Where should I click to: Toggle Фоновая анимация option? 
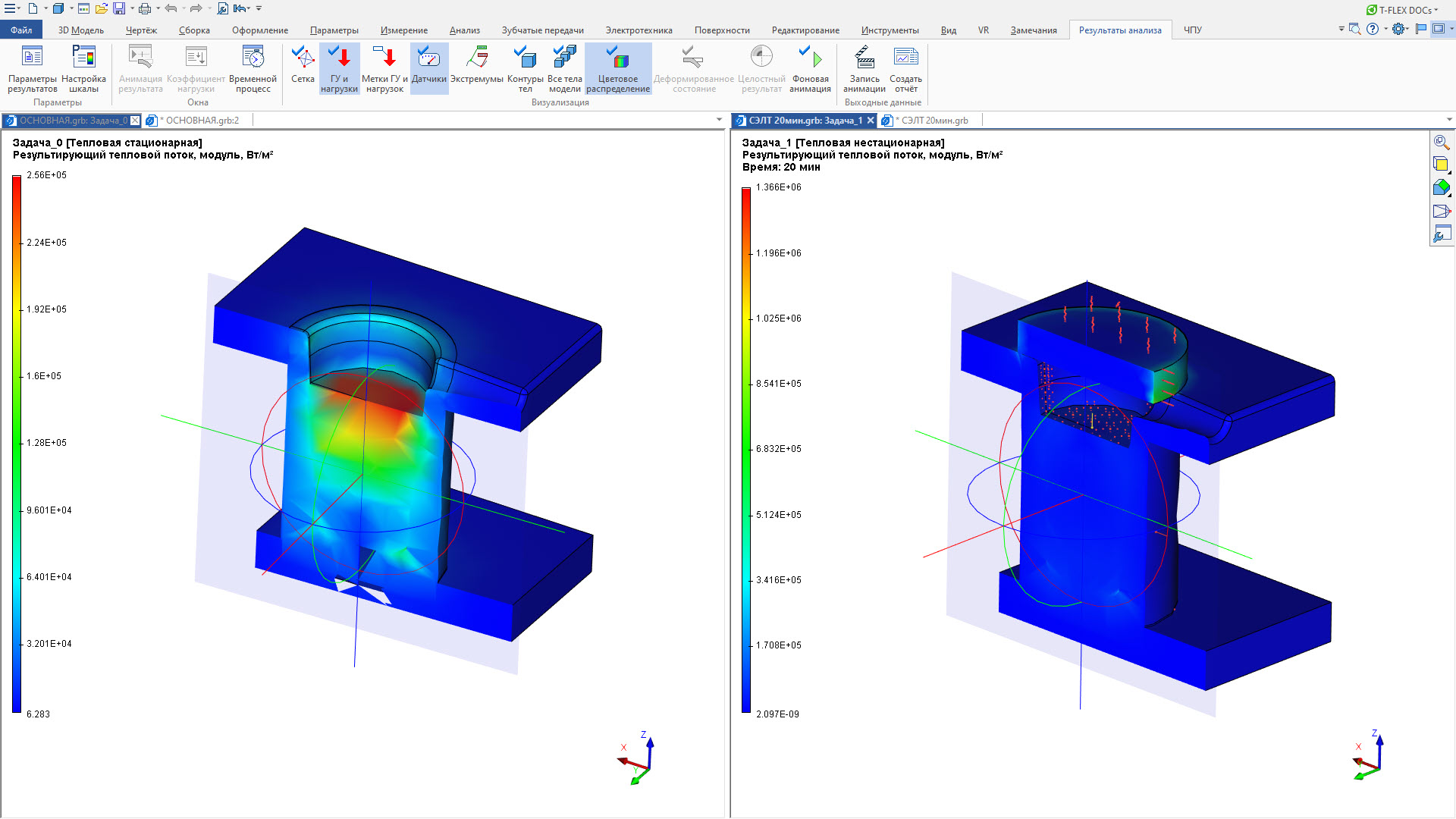[810, 68]
